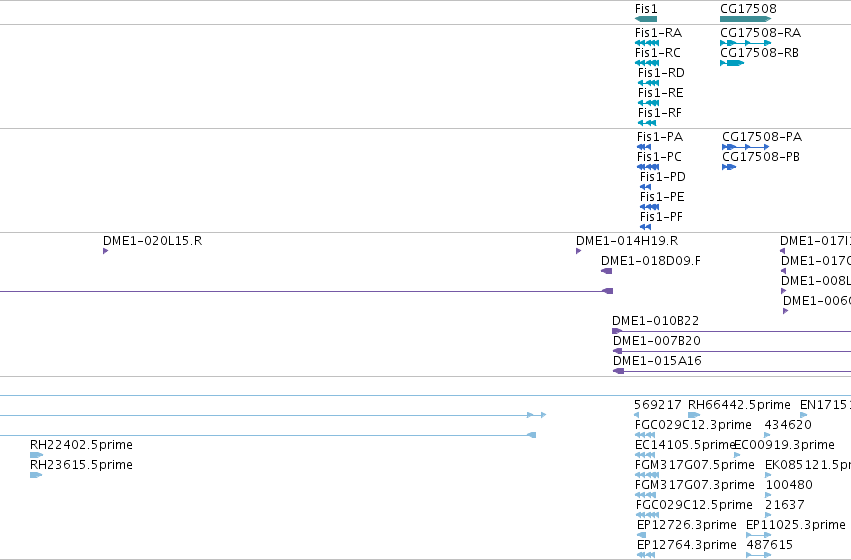This screenshot has height=560, width=851.
Task: Select the Fis1-PF protein feature
Action: 661,217
